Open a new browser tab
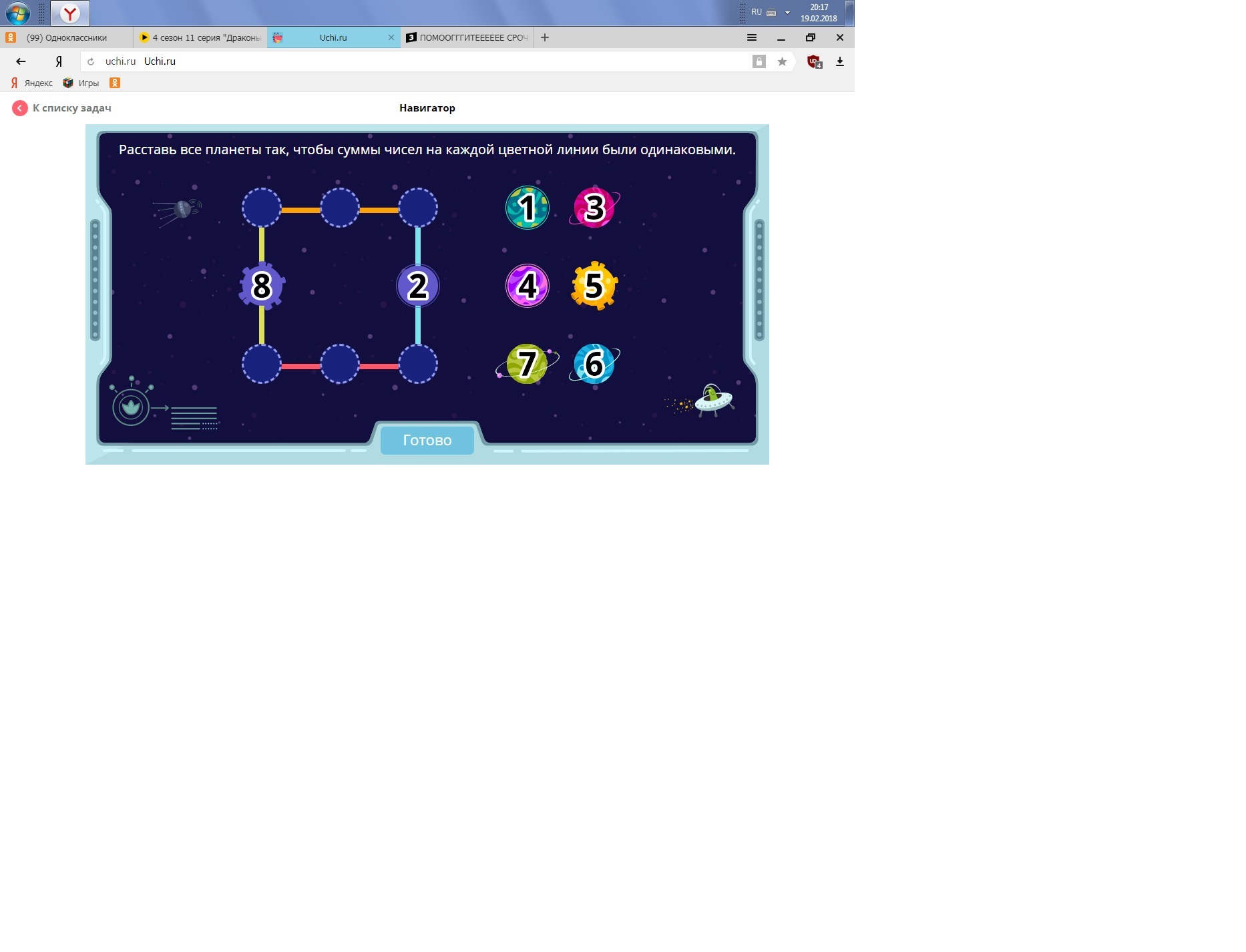The image size is (1246, 952). [545, 38]
